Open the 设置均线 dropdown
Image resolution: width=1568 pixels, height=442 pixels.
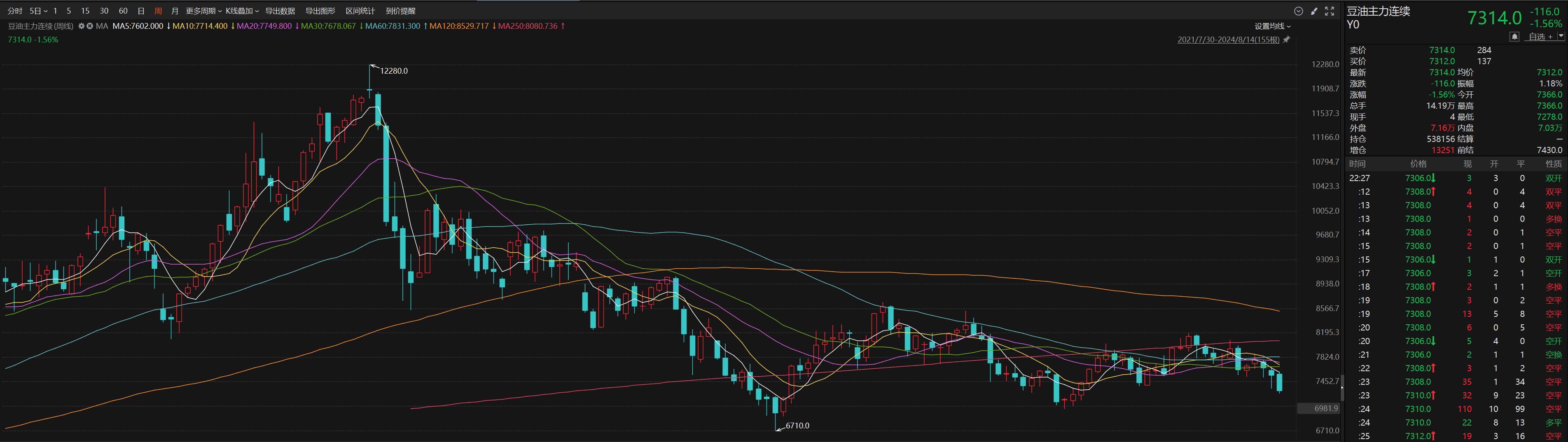[x=1272, y=26]
